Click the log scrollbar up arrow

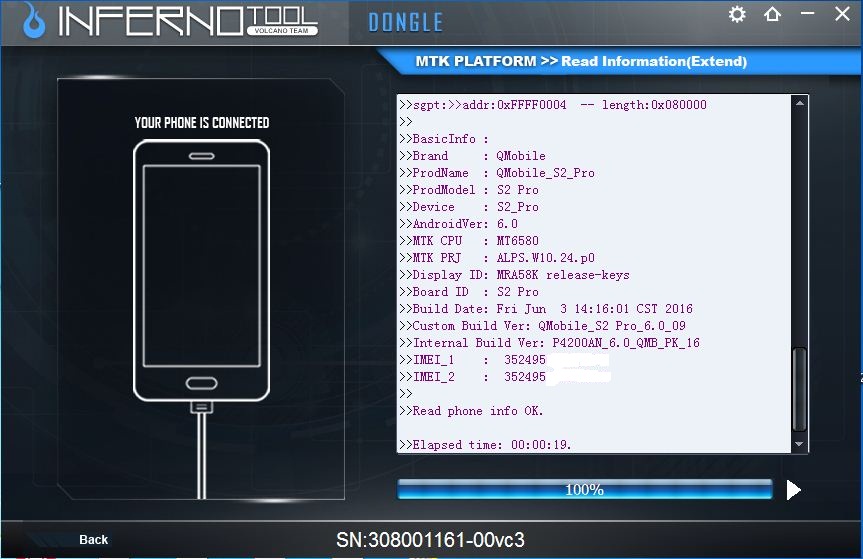[x=800, y=103]
